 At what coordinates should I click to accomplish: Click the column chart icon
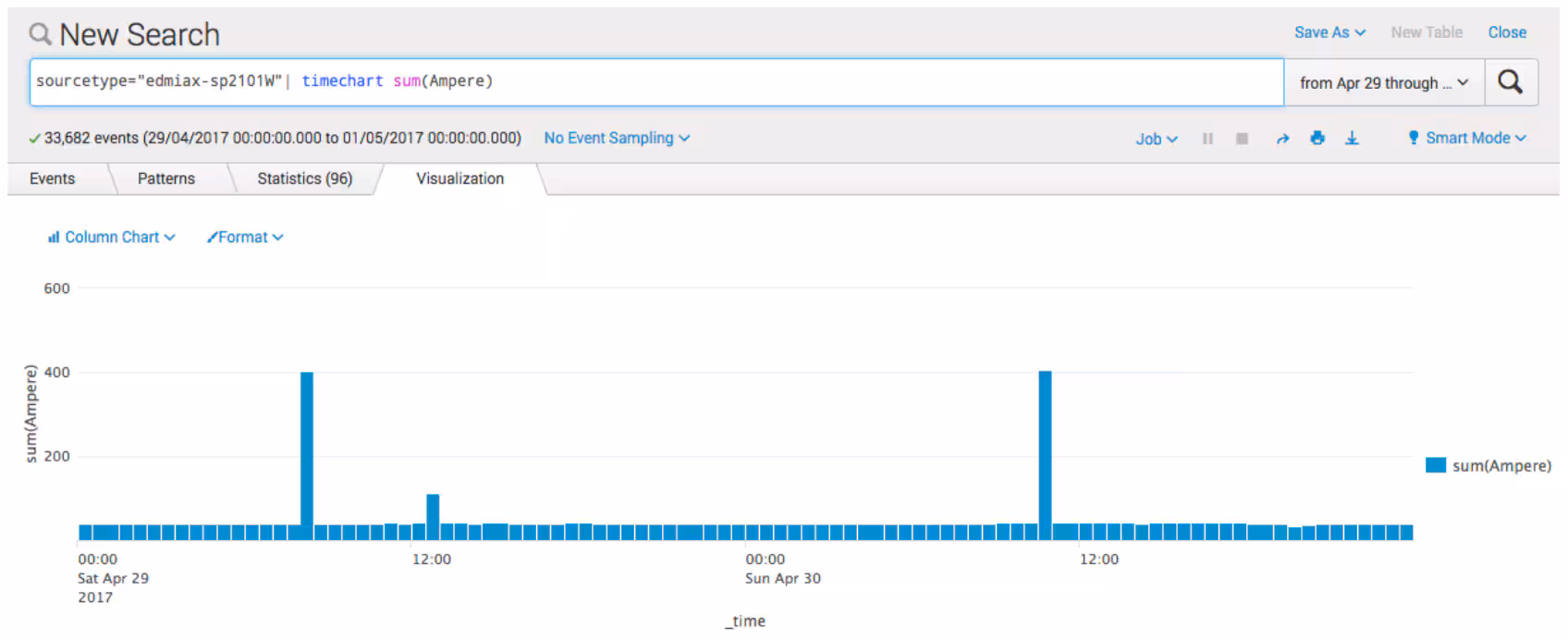pyautogui.click(x=54, y=238)
